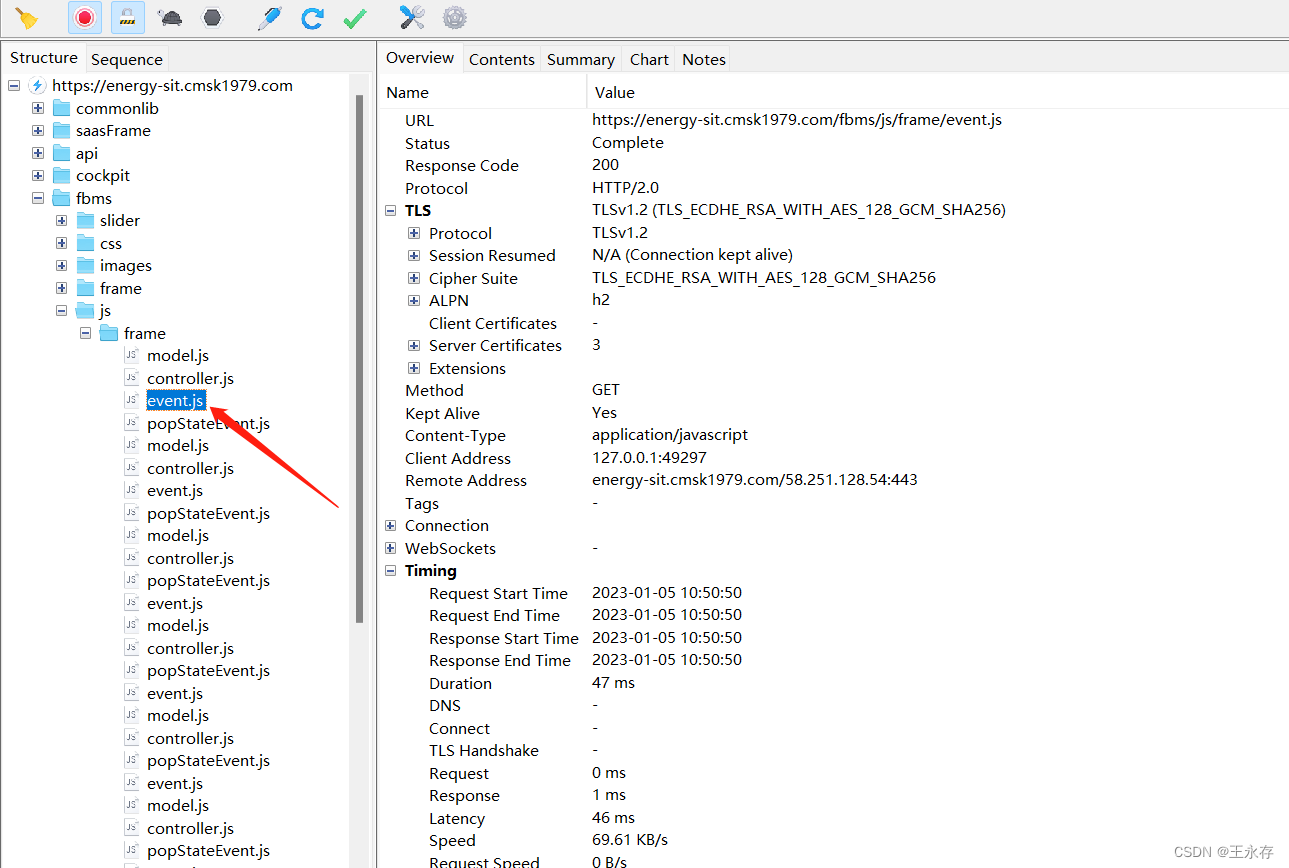Click the model.js JavaScript file icon
The image size is (1289, 868).
click(132, 355)
